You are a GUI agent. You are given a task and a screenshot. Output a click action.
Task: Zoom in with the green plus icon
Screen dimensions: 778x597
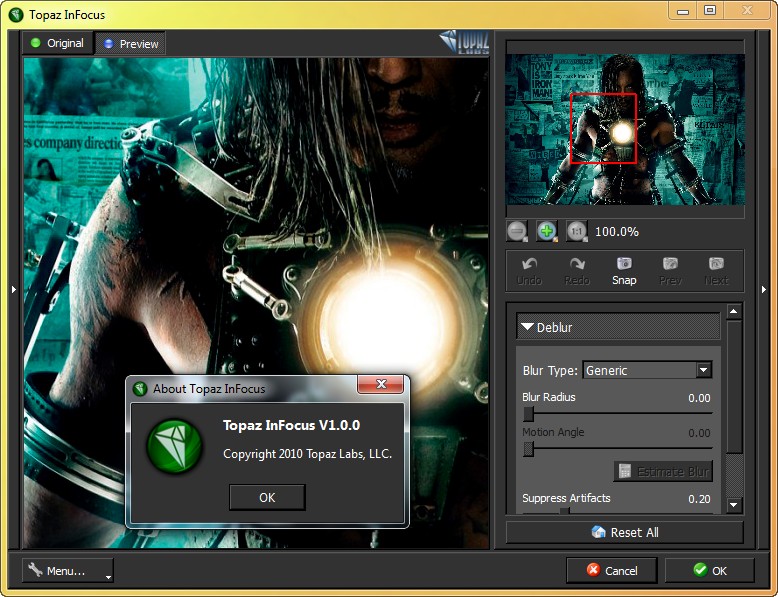pyautogui.click(x=547, y=231)
